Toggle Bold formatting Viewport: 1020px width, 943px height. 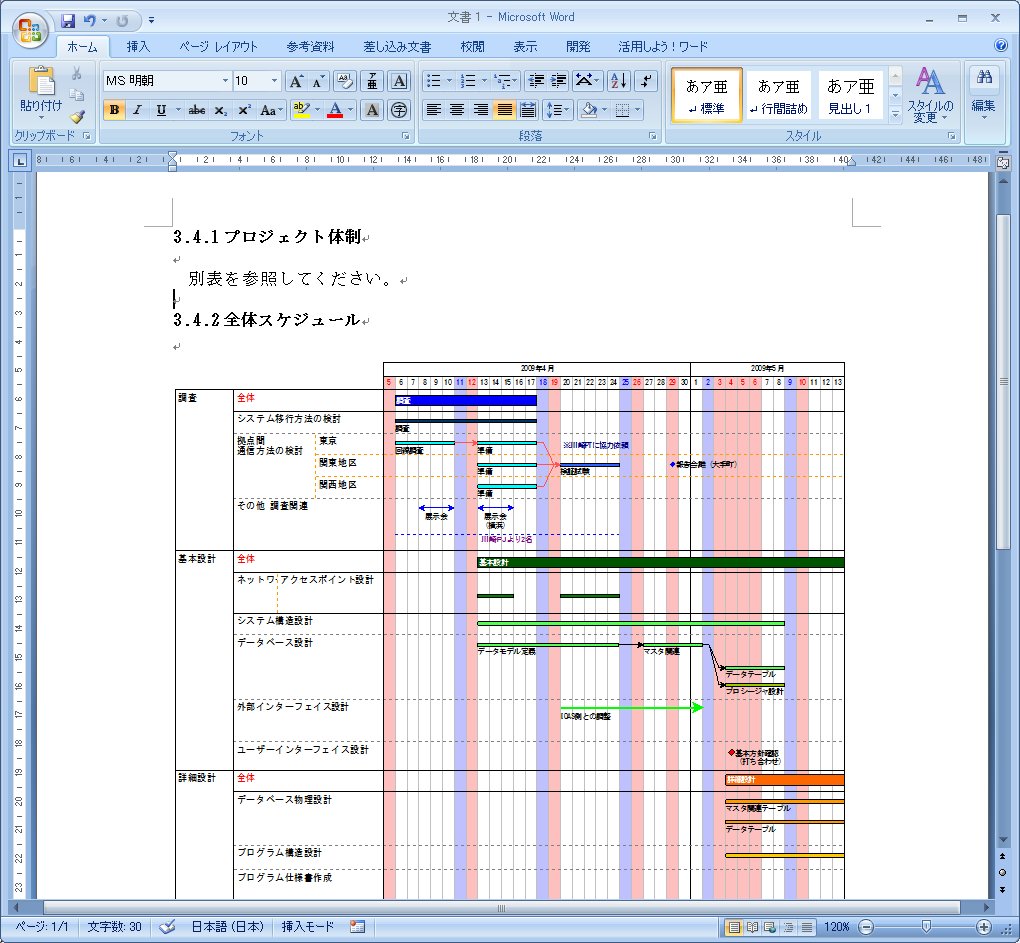click(114, 110)
